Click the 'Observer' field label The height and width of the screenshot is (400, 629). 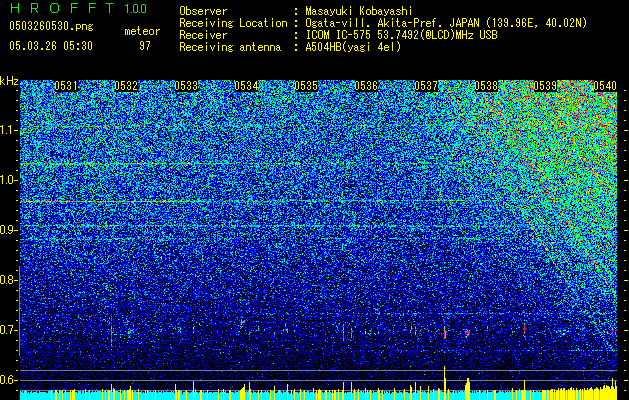click(203, 11)
